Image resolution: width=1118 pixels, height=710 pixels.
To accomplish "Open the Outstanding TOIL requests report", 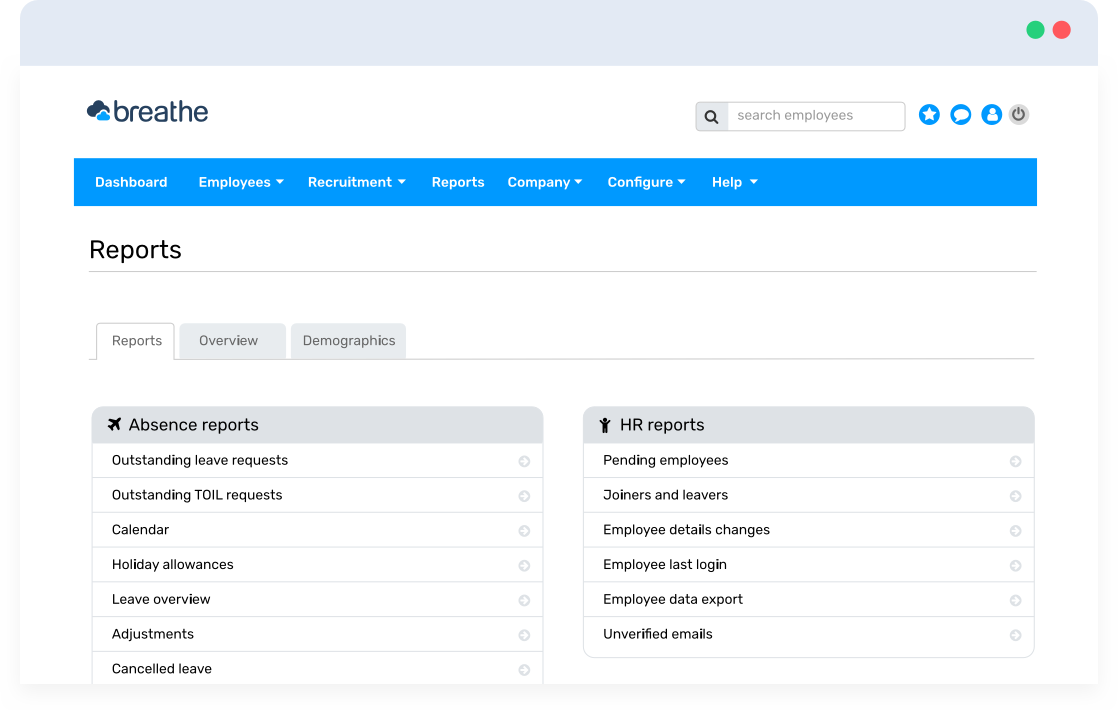I will [x=317, y=495].
